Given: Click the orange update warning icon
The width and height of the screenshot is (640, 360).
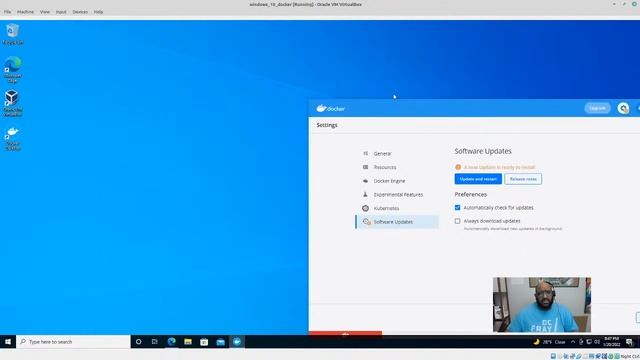Looking at the screenshot, I should (x=458, y=167).
